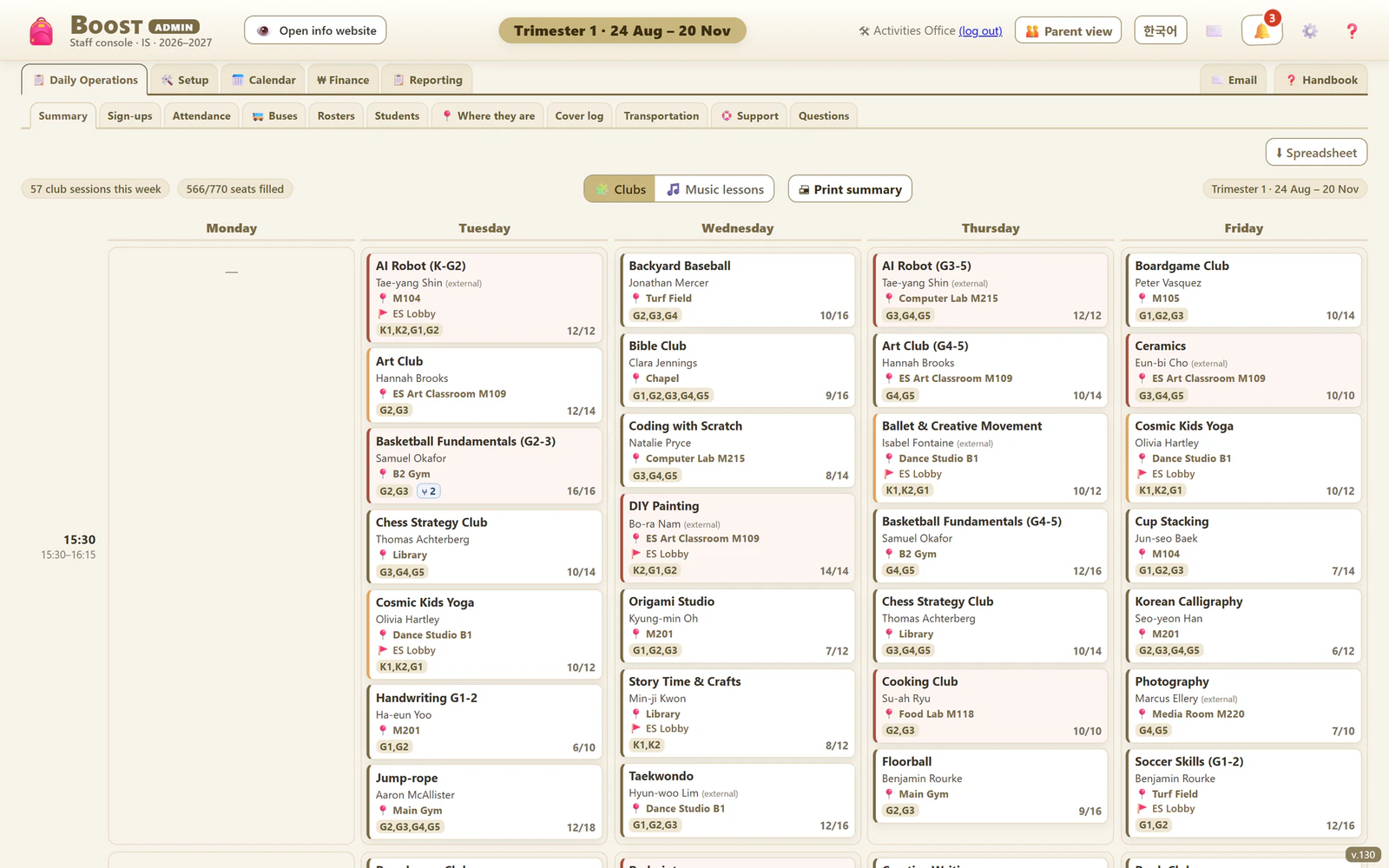Open the Taekwondo club card

pos(737,799)
